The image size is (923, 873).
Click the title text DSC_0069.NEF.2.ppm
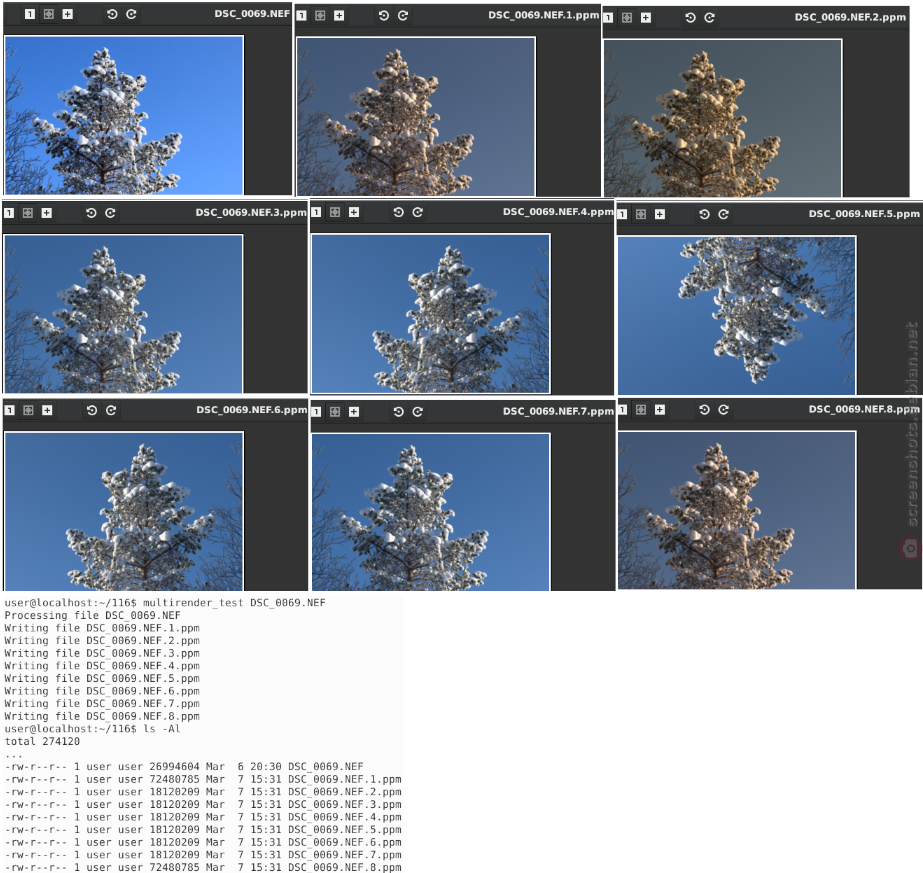pos(850,17)
